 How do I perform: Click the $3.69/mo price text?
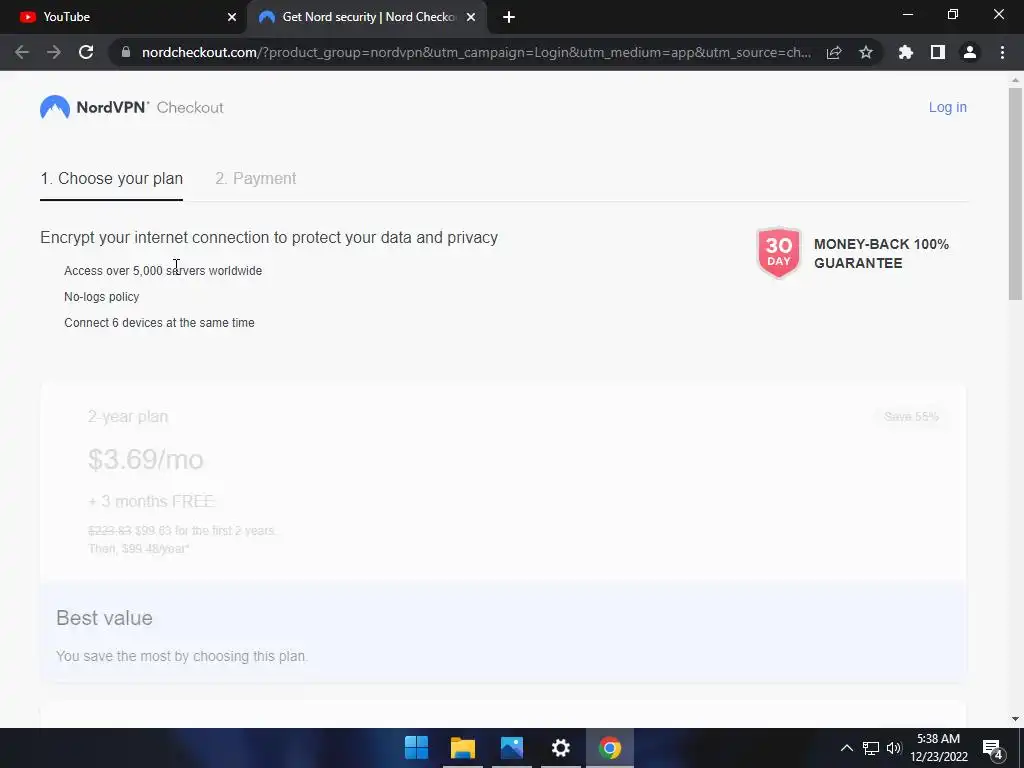point(146,460)
